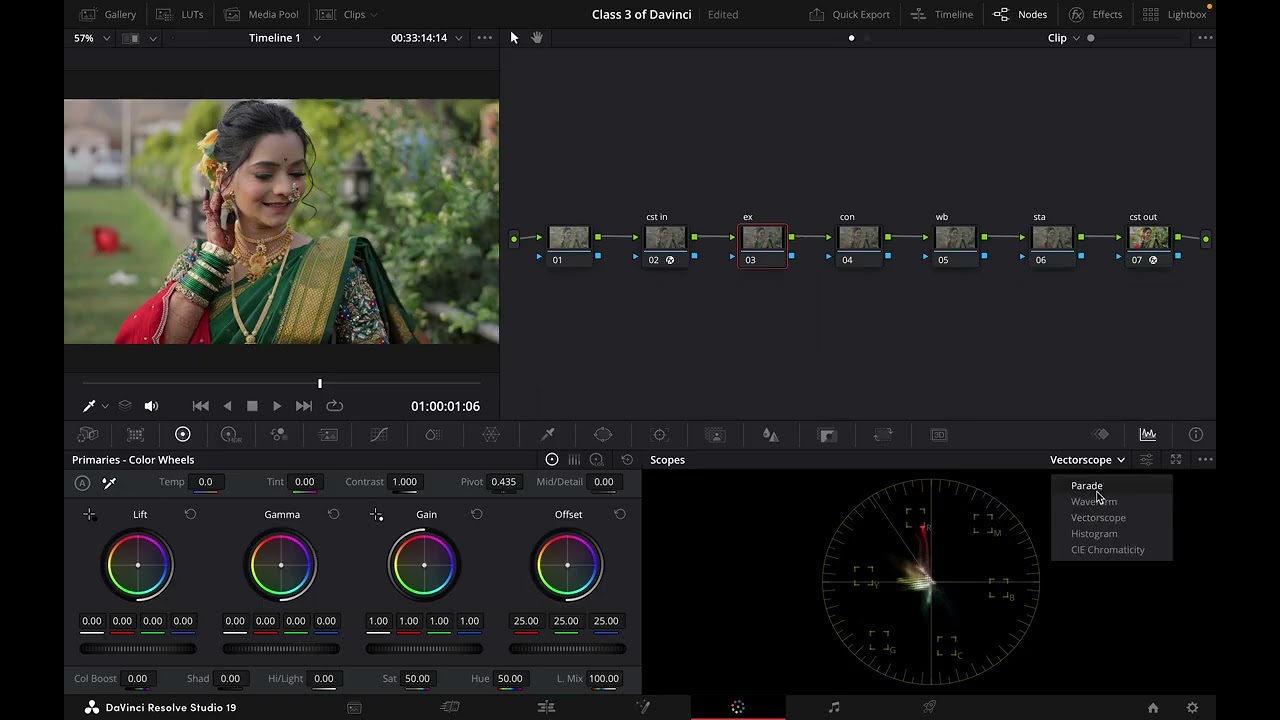Click the Quick Export button
1280x720 pixels.
tap(849, 15)
